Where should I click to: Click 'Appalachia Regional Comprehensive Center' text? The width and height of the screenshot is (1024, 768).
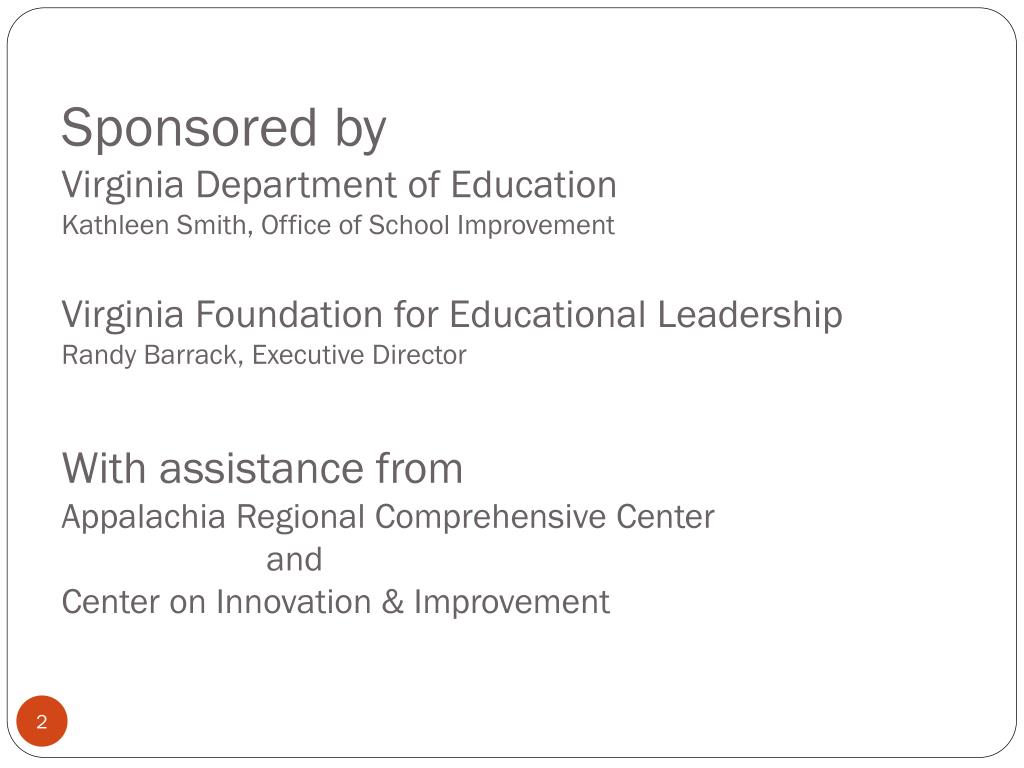point(388,519)
